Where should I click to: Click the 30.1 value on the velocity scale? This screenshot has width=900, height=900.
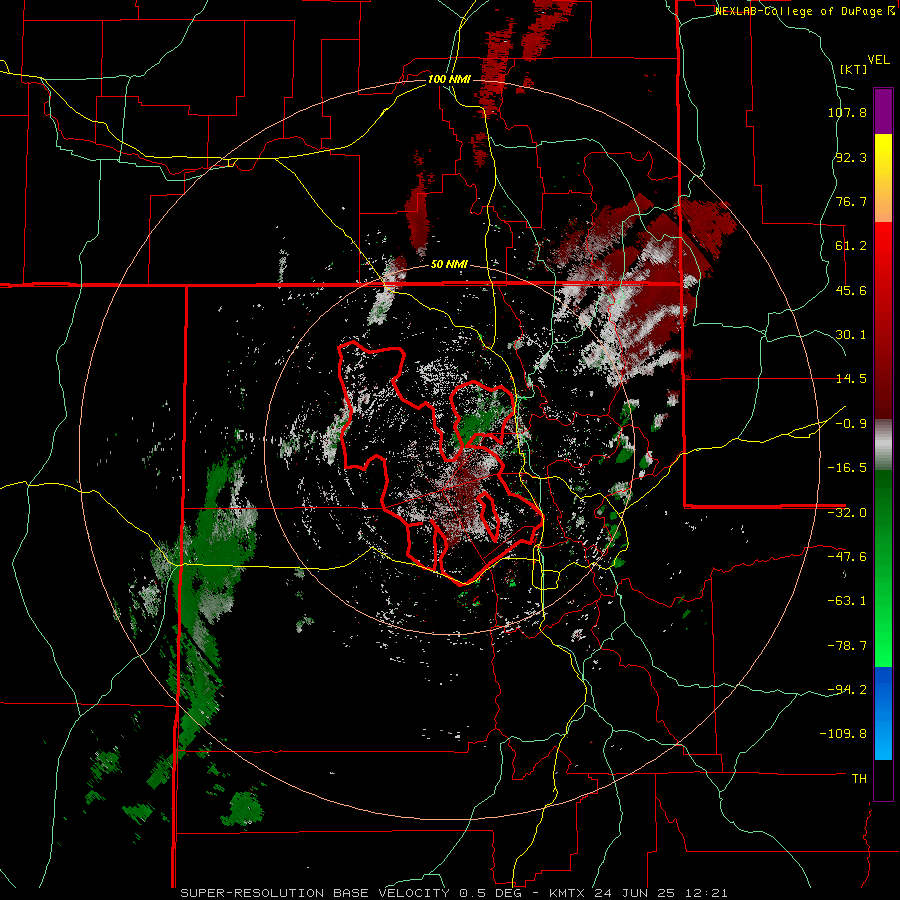[851, 335]
